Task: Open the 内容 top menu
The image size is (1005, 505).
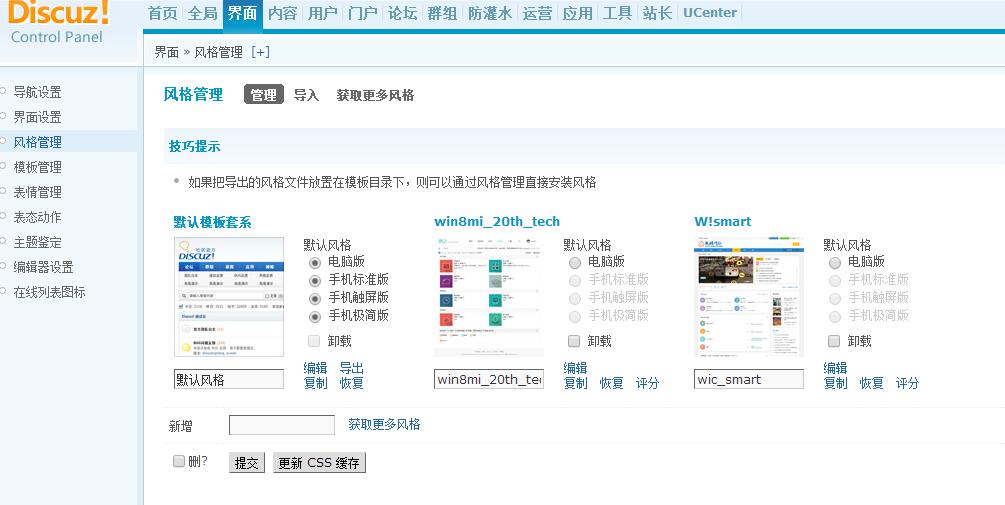Action: point(283,13)
